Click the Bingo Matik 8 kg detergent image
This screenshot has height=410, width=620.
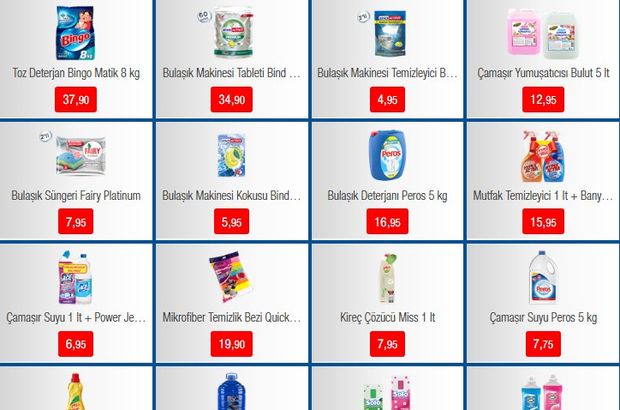point(75,33)
